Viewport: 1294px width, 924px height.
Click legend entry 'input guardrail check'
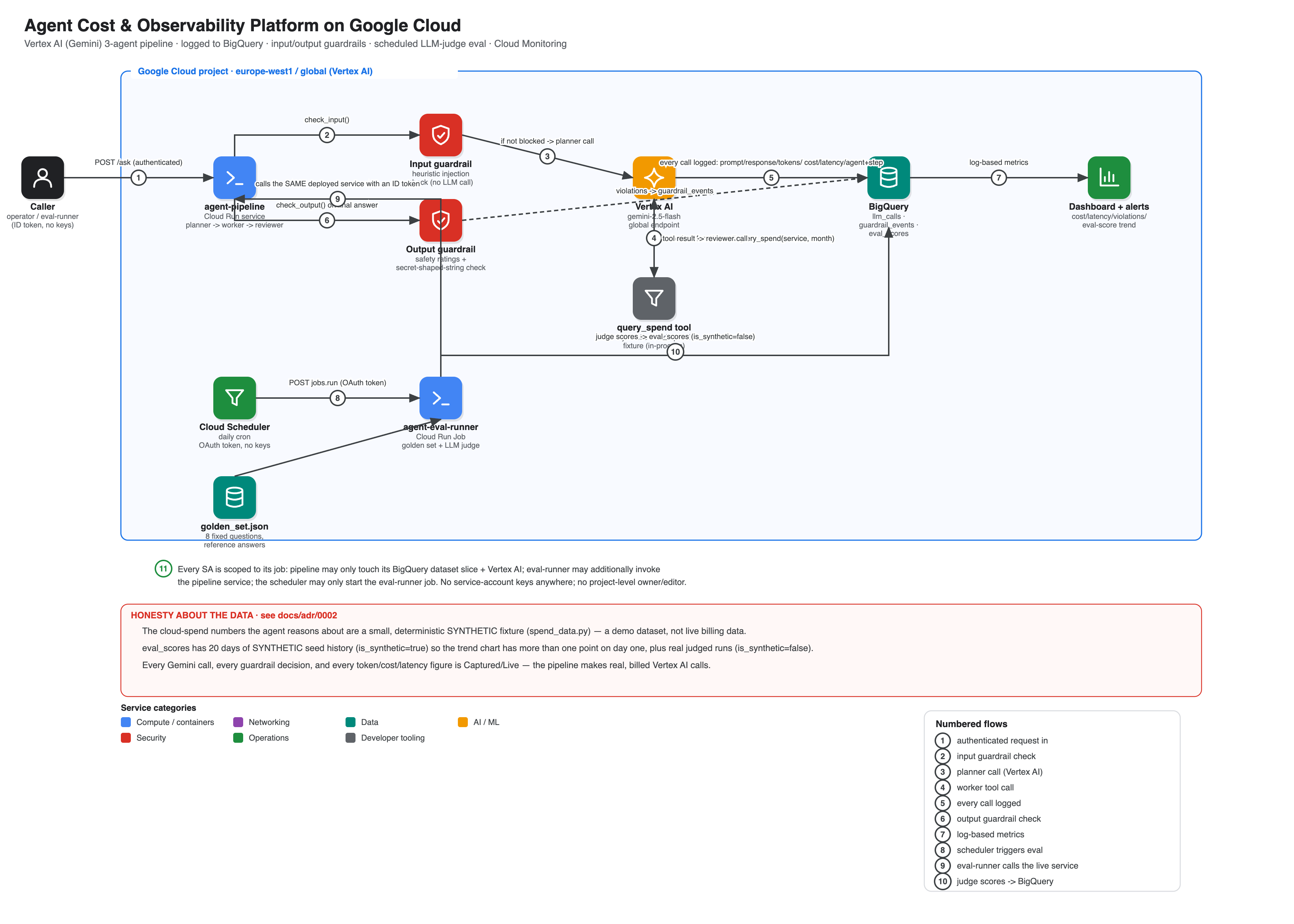996,756
